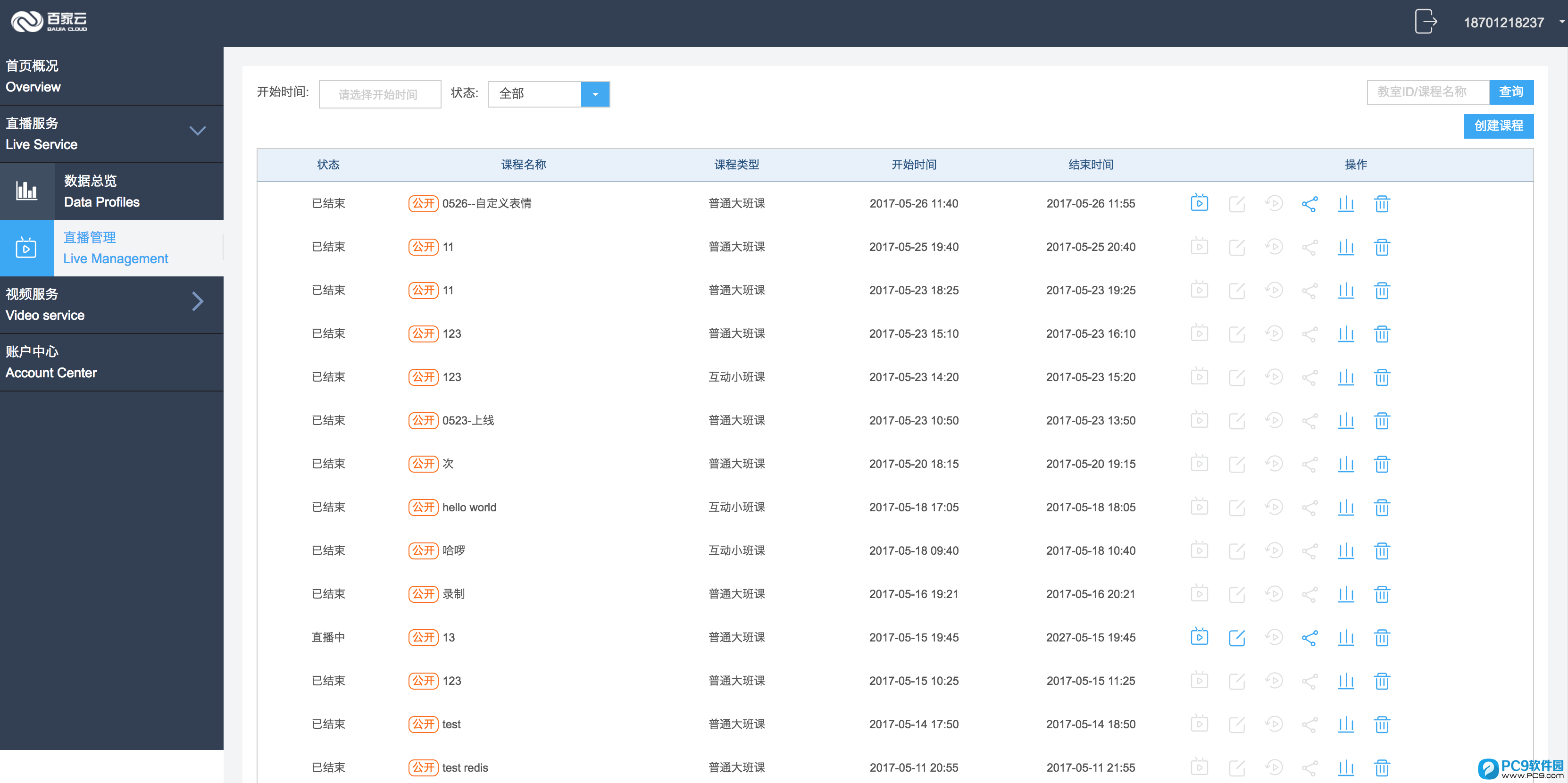The height and width of the screenshot is (783, 1568).
Task: Open statistics for test course
Action: (1346, 725)
